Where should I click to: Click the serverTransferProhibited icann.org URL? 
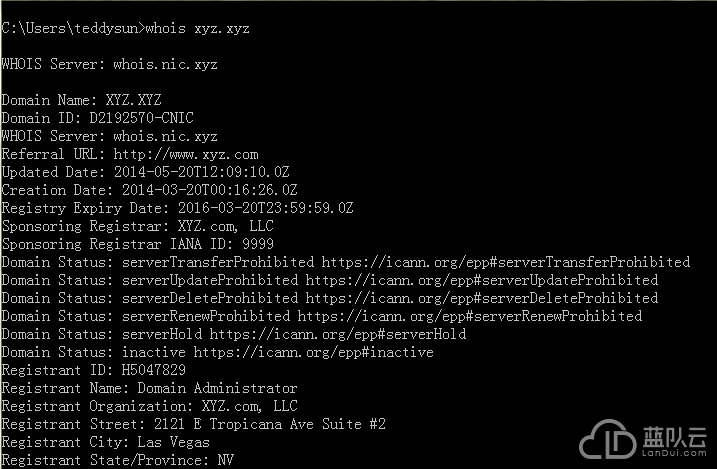(506, 262)
